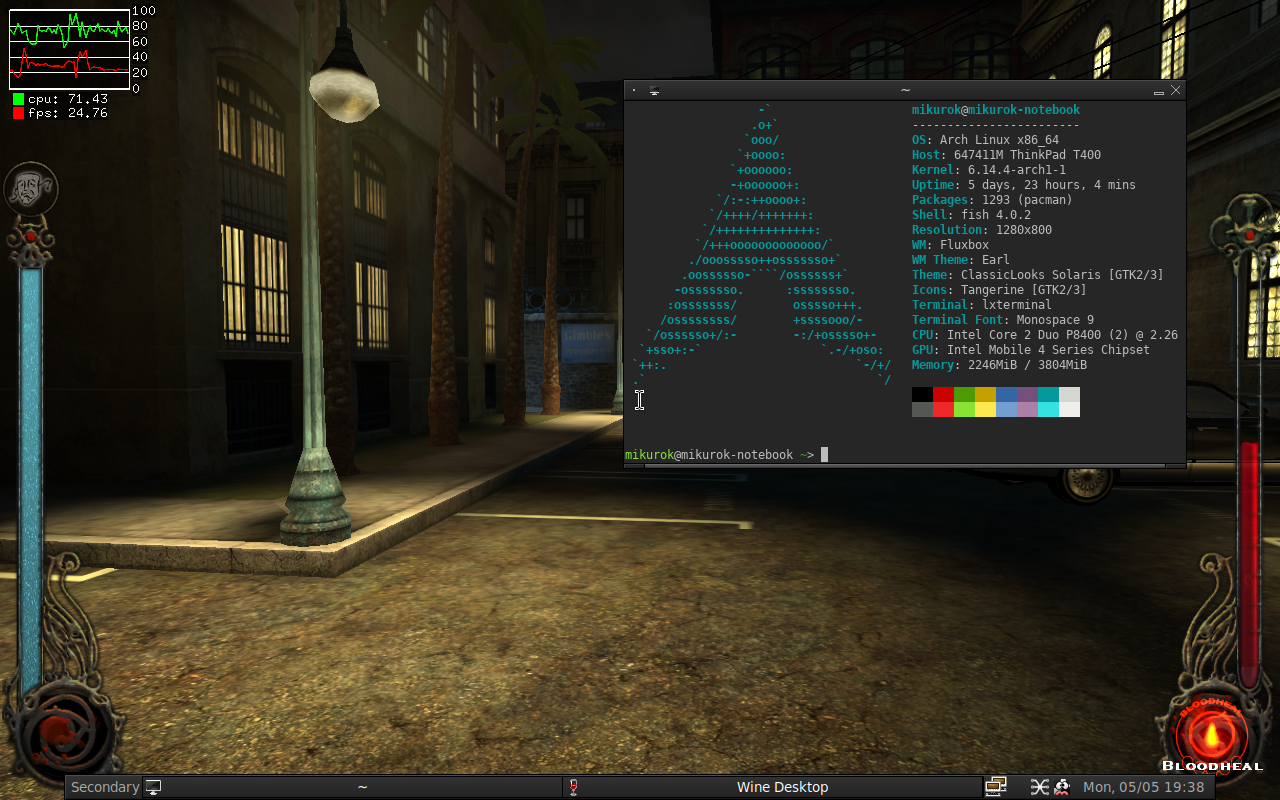The image size is (1280, 800).
Task: Click the dark green color block
Action: [x=964, y=395]
